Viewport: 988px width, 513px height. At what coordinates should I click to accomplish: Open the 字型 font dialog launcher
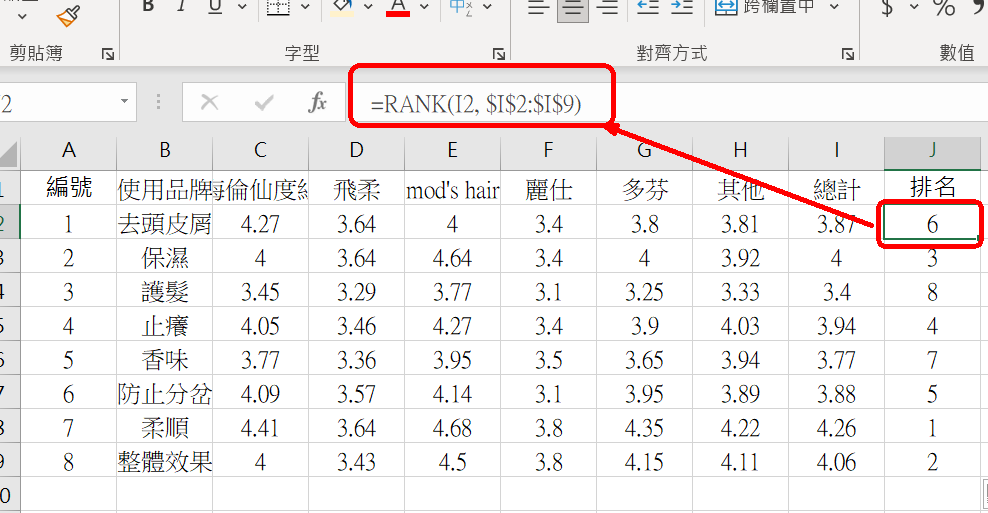498,54
